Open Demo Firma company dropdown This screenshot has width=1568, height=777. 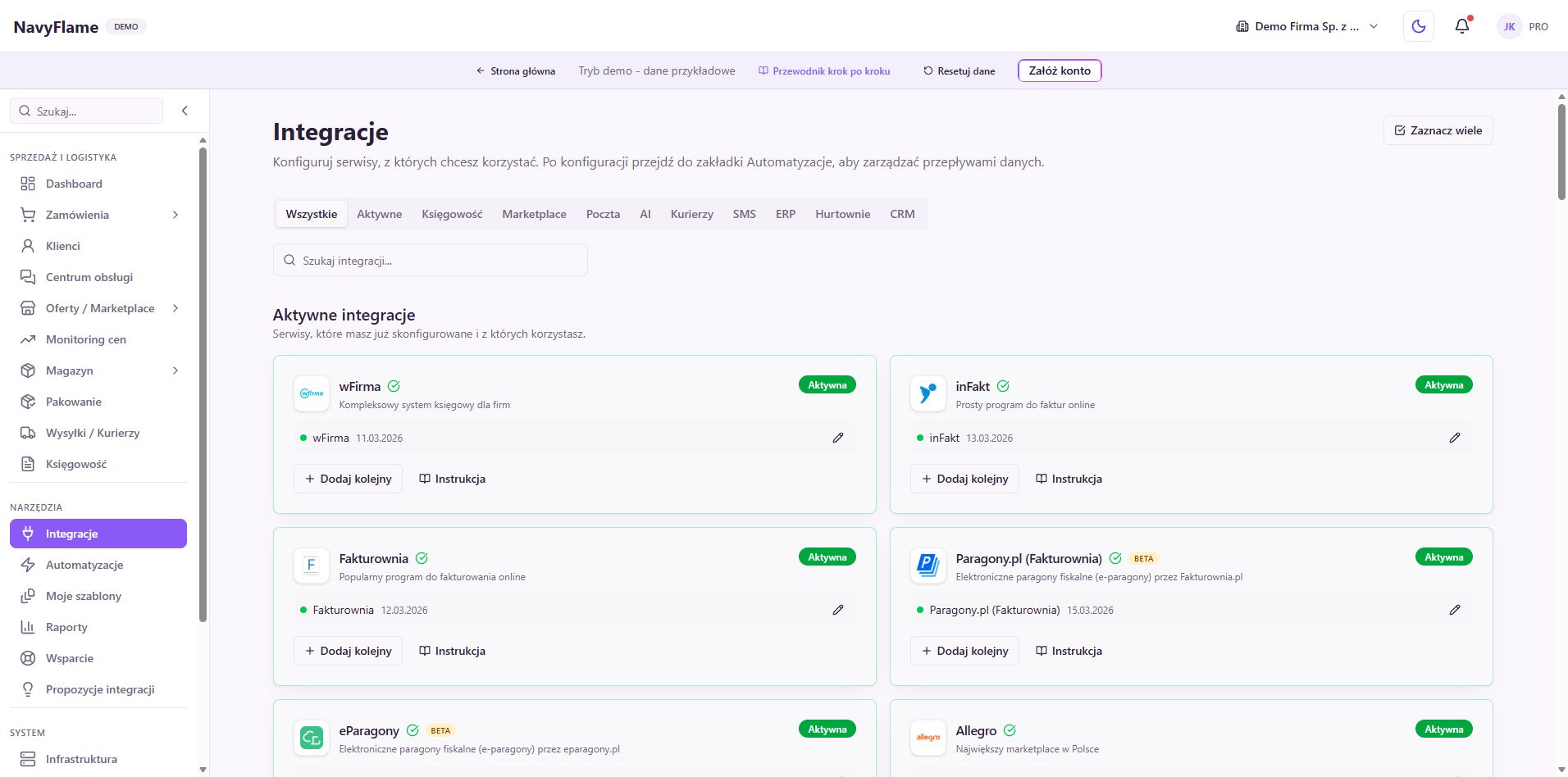(x=1307, y=26)
